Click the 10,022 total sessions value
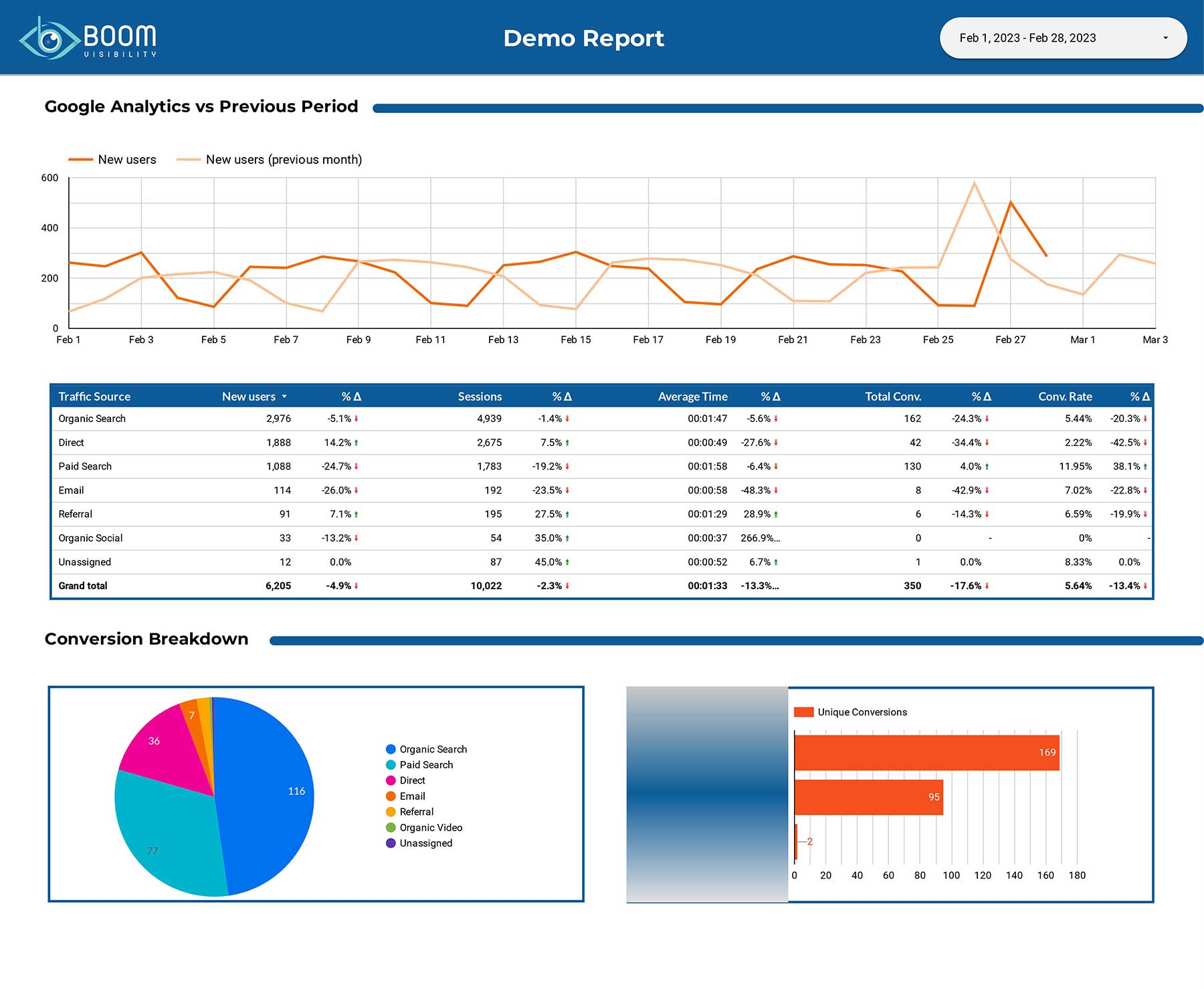Viewport: 1204px width, 989px height. click(486, 586)
